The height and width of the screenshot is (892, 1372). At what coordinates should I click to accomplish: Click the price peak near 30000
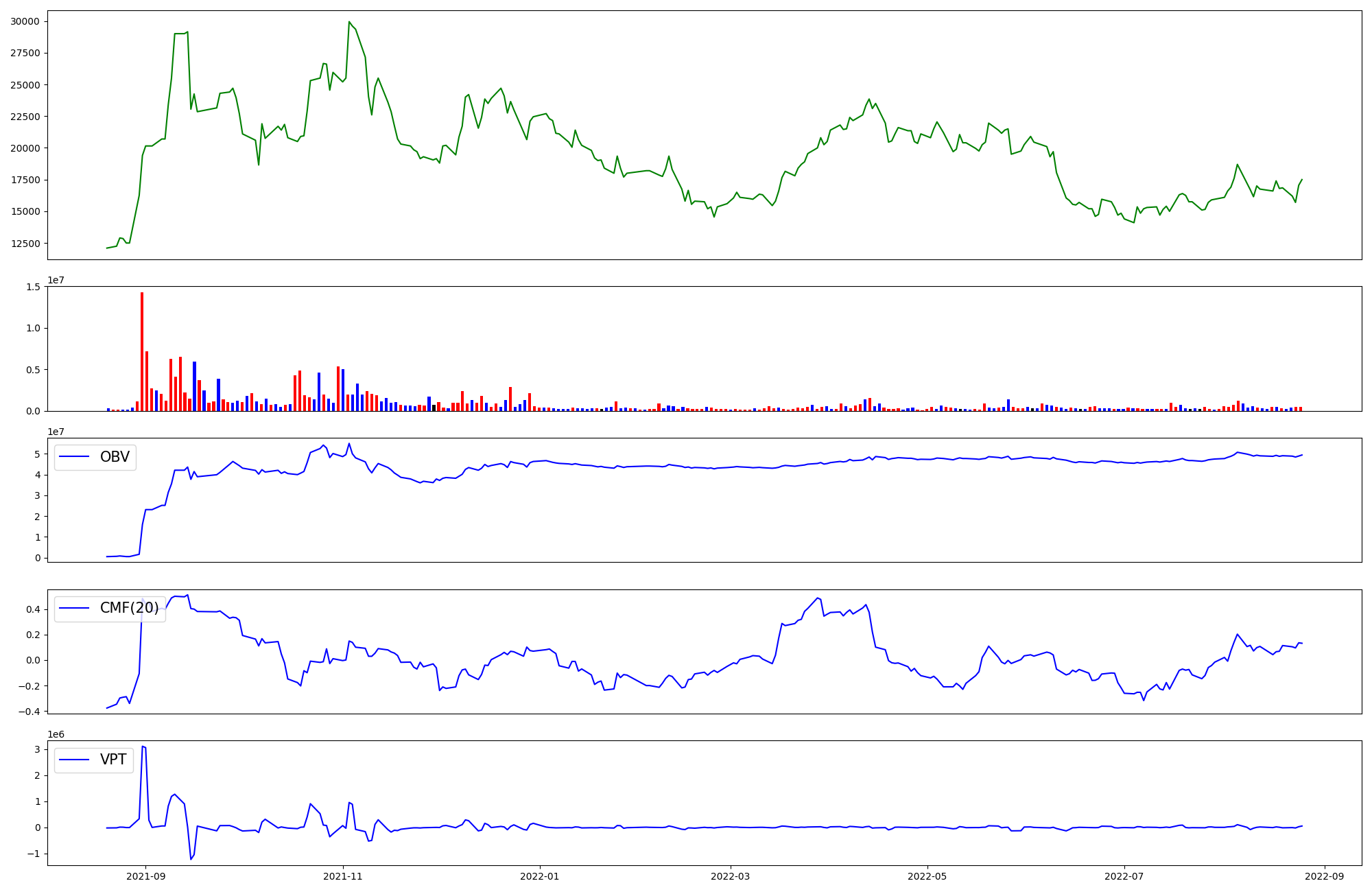click(349, 22)
